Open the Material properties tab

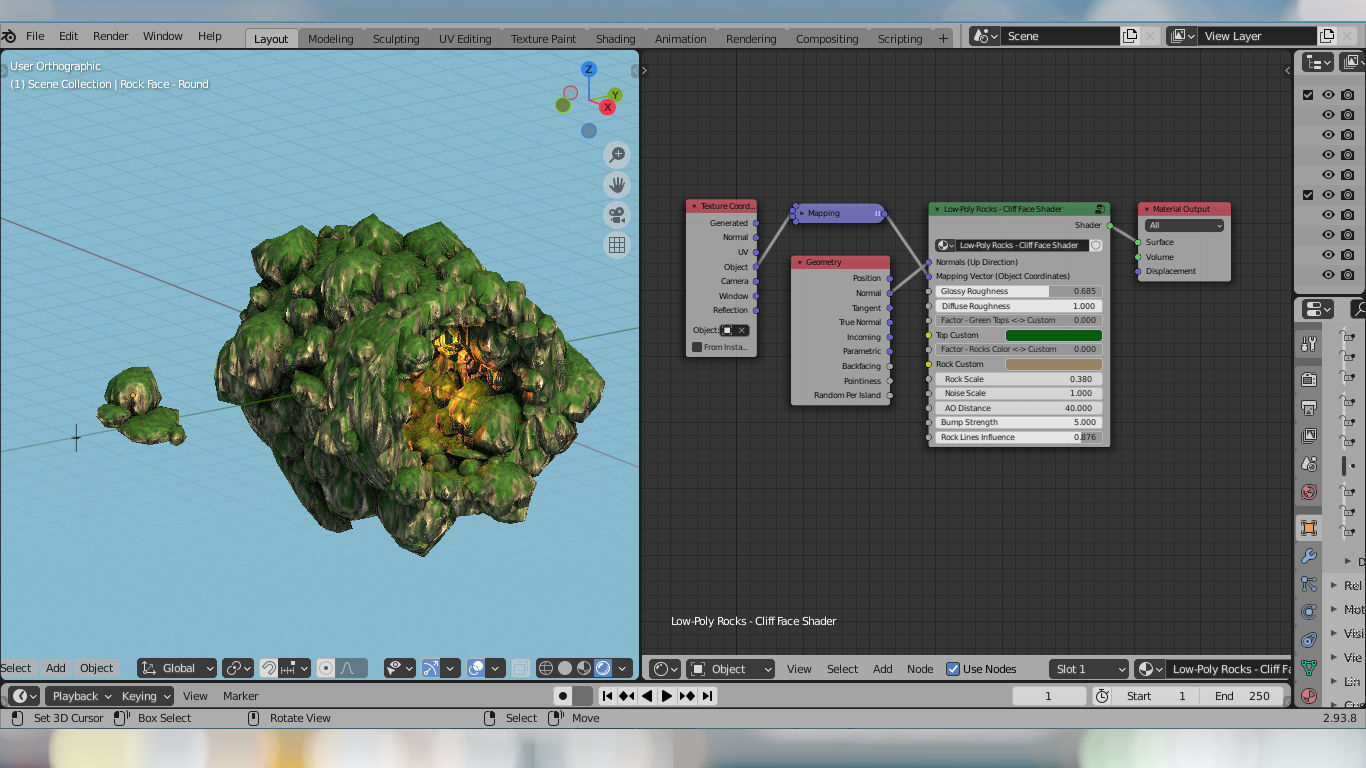click(x=1309, y=696)
